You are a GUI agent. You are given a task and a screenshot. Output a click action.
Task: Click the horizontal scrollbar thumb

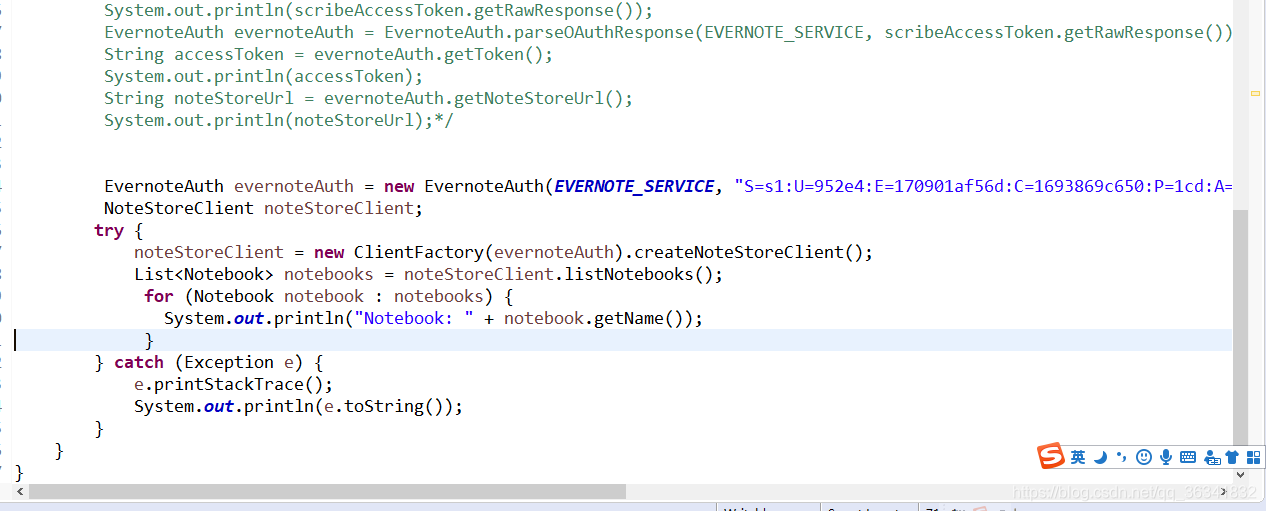[327, 491]
